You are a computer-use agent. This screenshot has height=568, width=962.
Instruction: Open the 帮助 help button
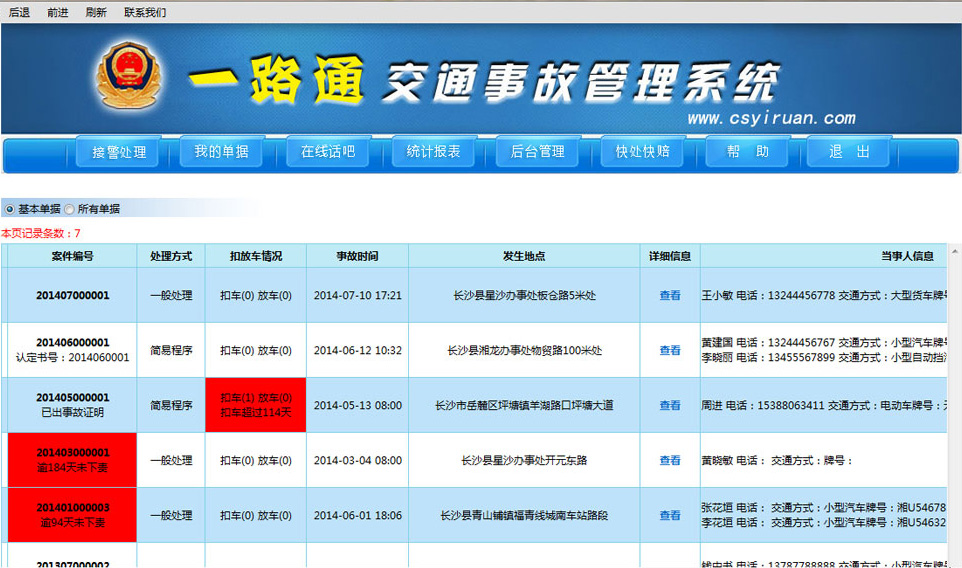[x=747, y=152]
